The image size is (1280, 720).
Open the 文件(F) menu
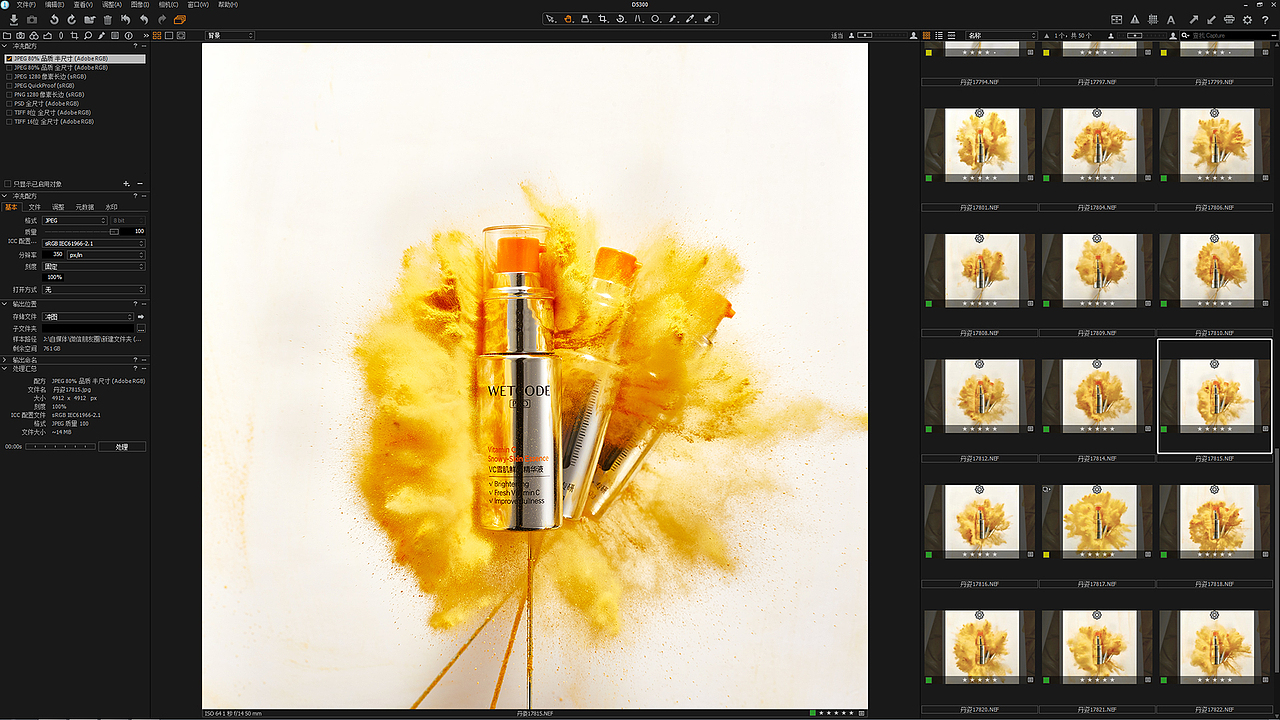[x=26, y=5]
